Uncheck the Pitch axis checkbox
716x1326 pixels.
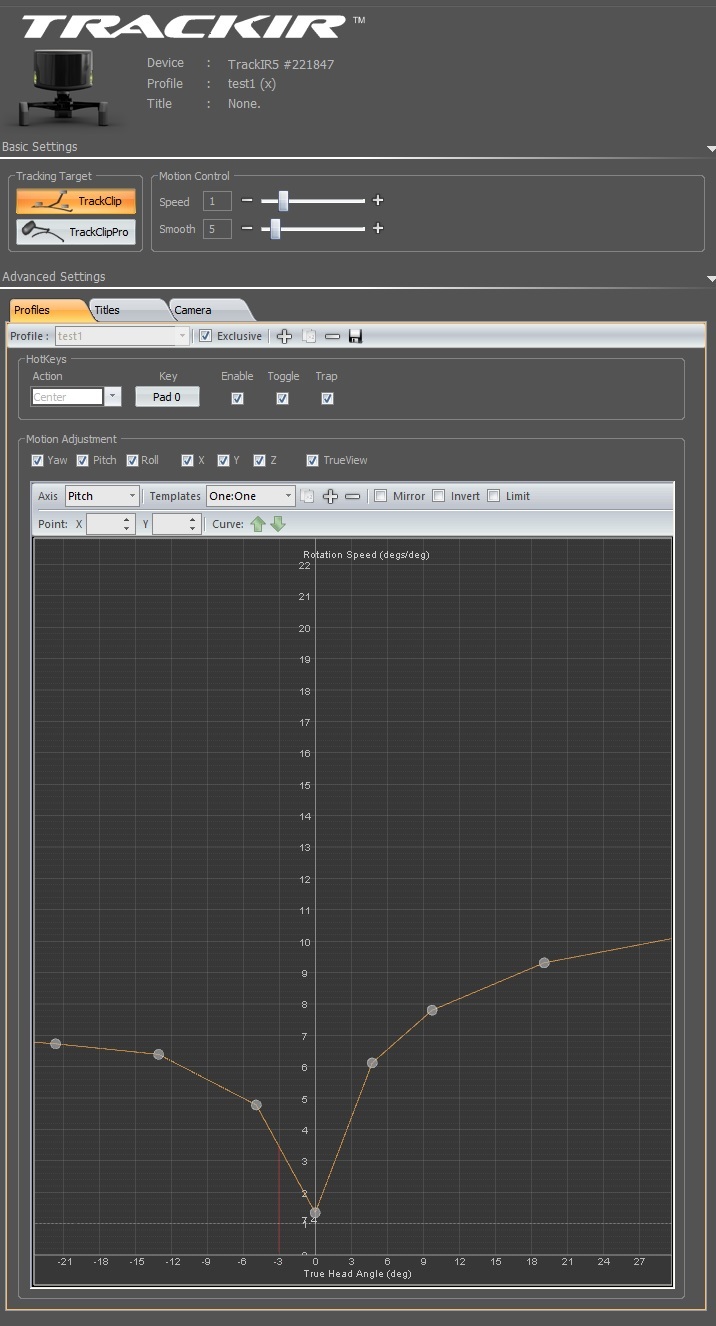pos(82,460)
